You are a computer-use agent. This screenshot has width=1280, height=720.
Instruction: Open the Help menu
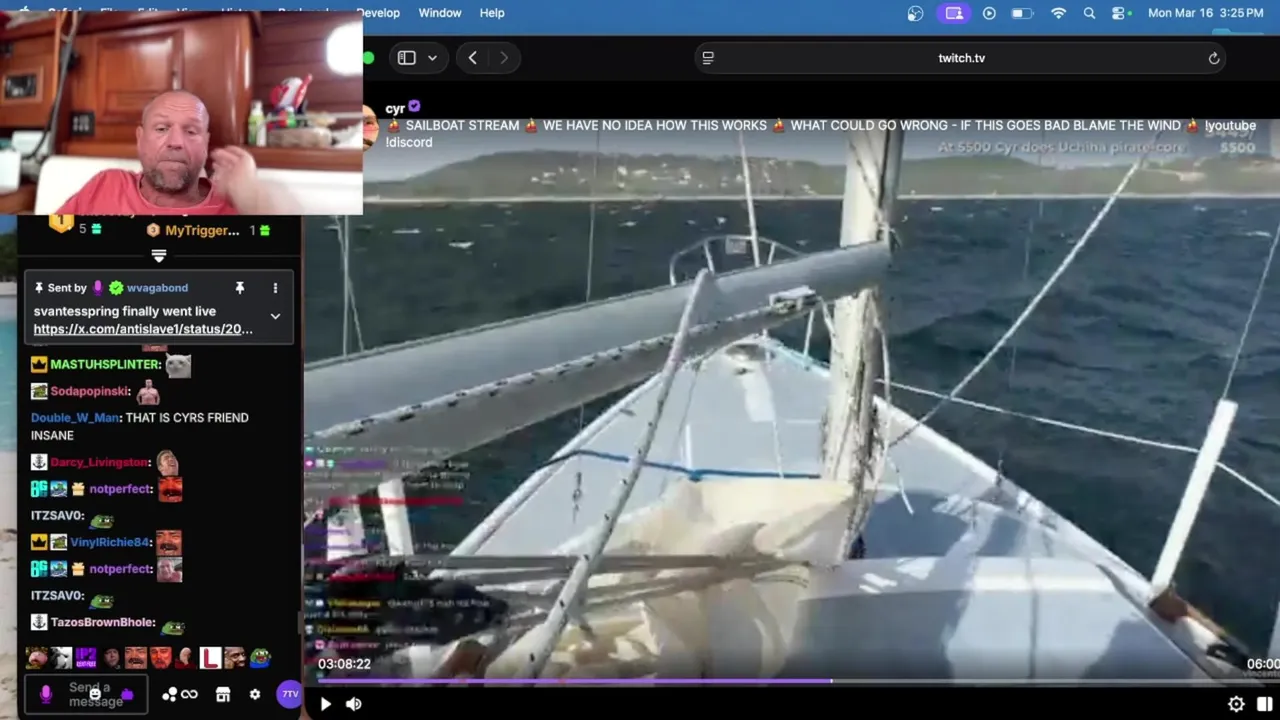[x=492, y=13]
